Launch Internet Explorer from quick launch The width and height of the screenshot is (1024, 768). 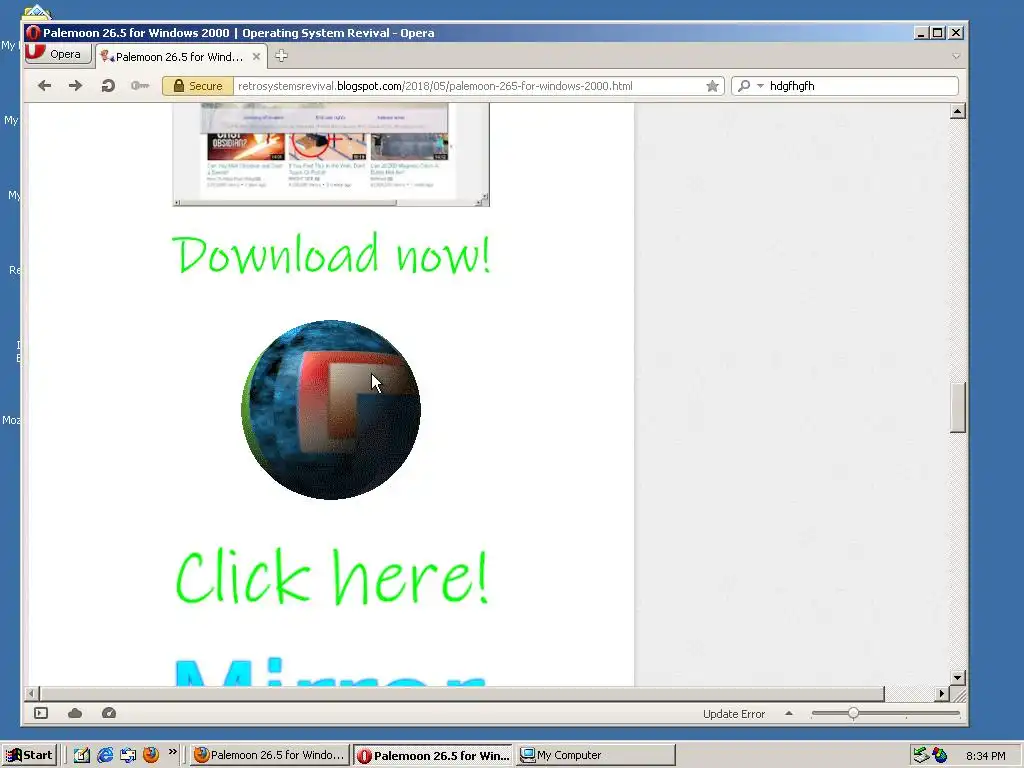pos(104,755)
